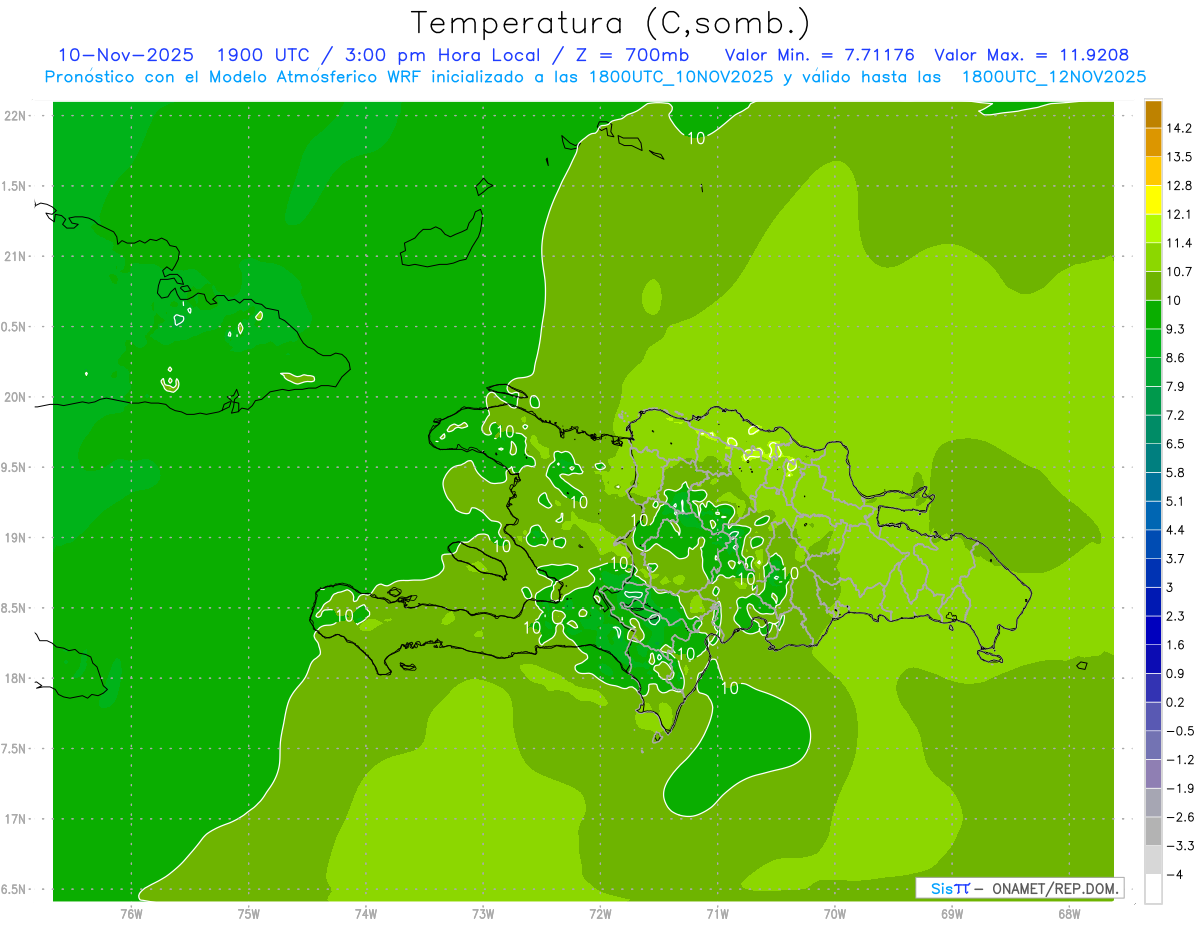Click the '13.5' colorbar value
1200x927 pixels.
[1179, 157]
